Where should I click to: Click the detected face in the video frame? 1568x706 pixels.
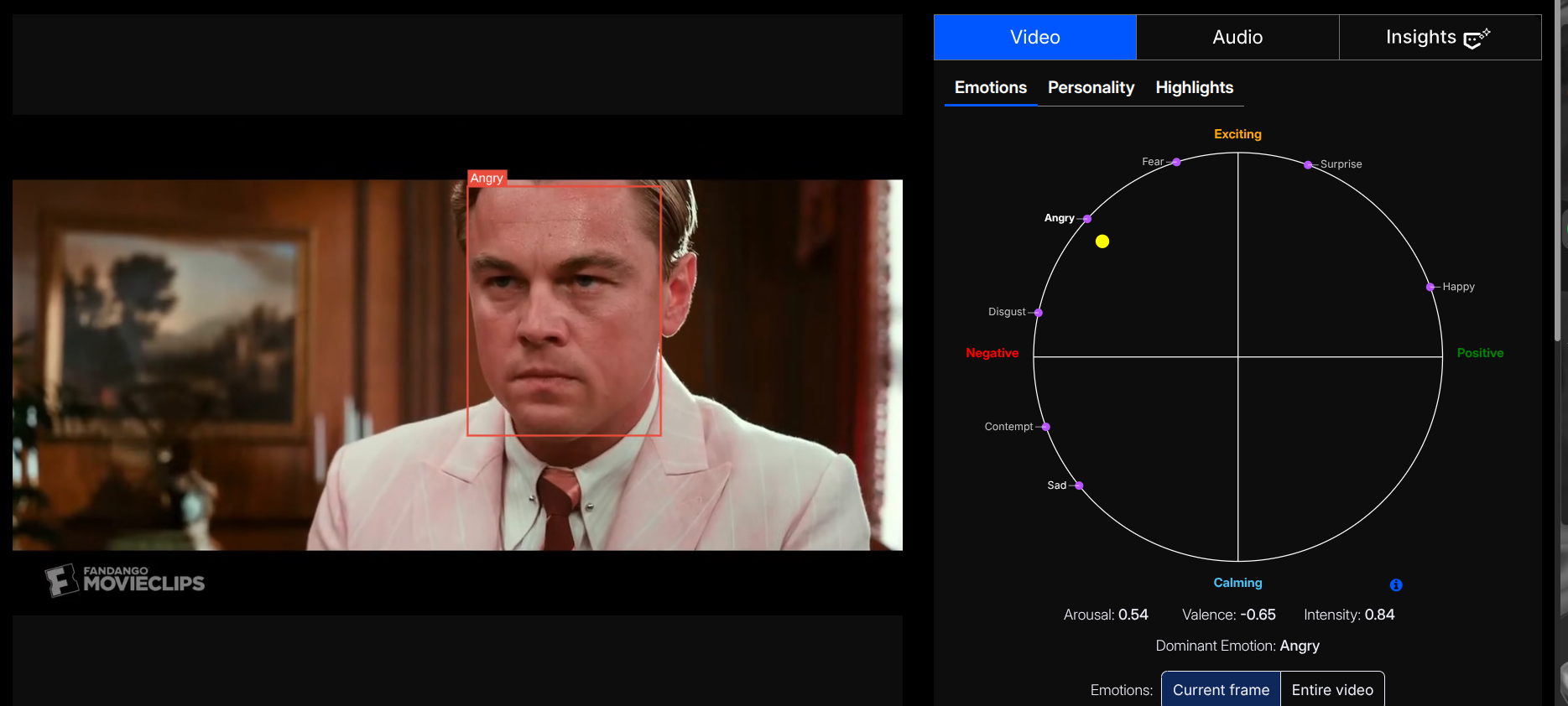(564, 311)
